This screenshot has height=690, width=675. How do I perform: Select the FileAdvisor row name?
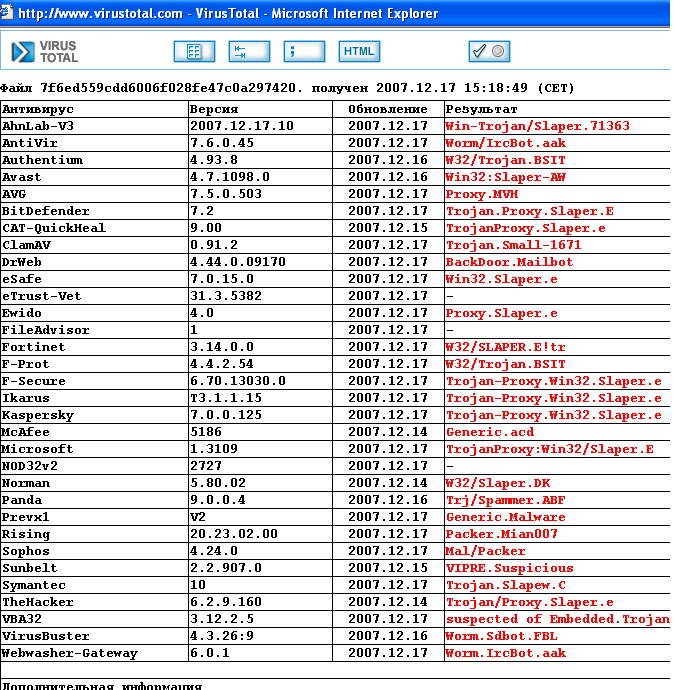46,330
